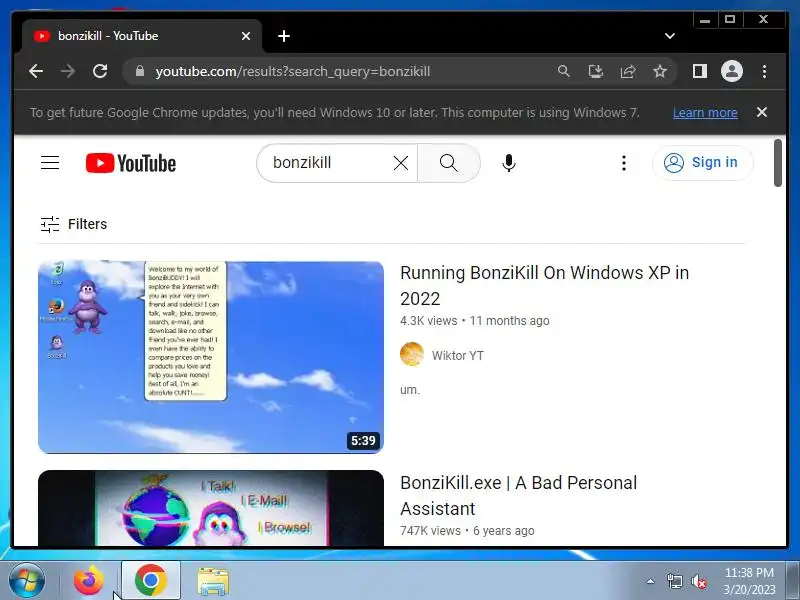Search with your voice microphone
This screenshot has width=800, height=600.
pyautogui.click(x=509, y=163)
